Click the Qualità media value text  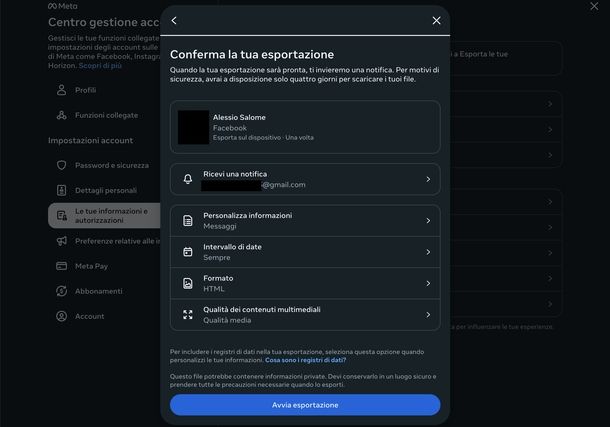227,320
